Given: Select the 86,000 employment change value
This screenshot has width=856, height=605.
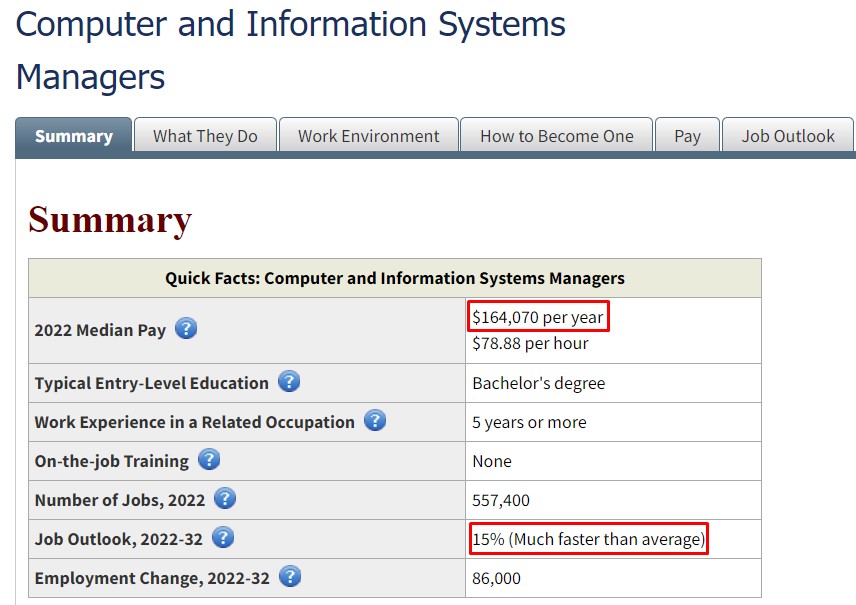Looking at the screenshot, I should pyautogui.click(x=496, y=578).
